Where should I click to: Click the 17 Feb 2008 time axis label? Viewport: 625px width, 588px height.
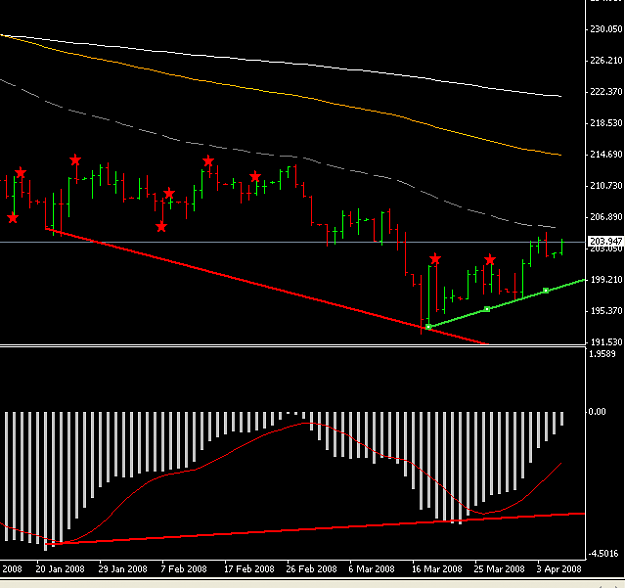point(249,569)
